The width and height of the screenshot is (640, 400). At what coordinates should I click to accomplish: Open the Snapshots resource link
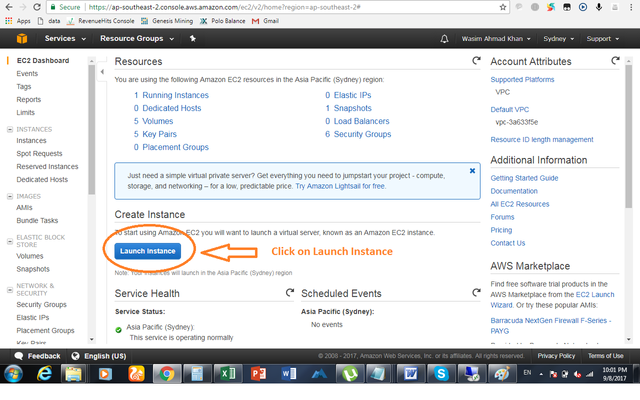tap(353, 108)
